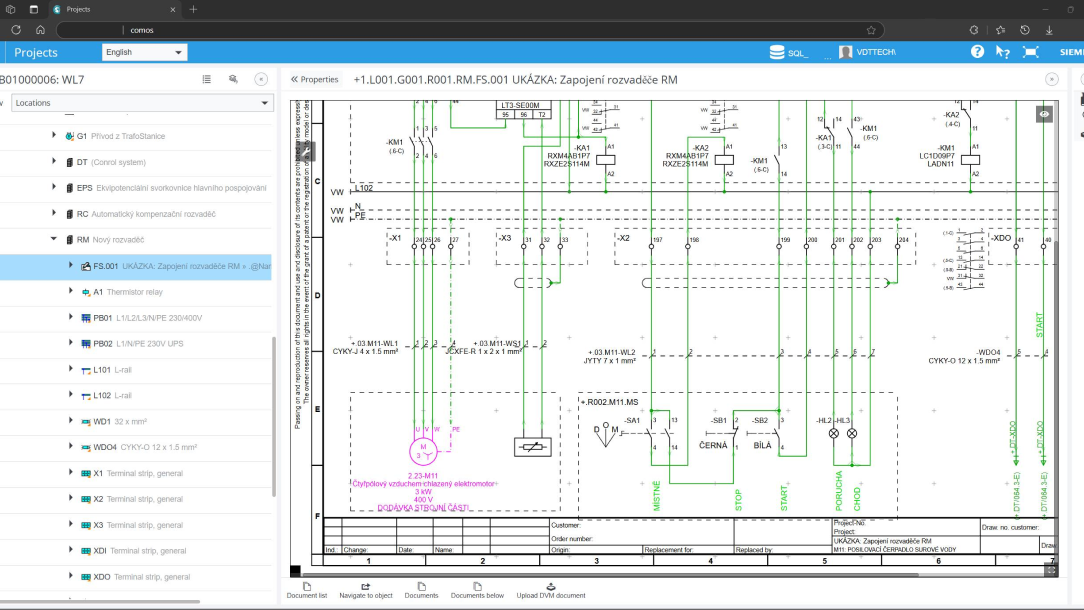This screenshot has height=610, width=1084.
Task: Click the fullscreen icon in blue header
Action: pyautogui.click(x=1030, y=52)
